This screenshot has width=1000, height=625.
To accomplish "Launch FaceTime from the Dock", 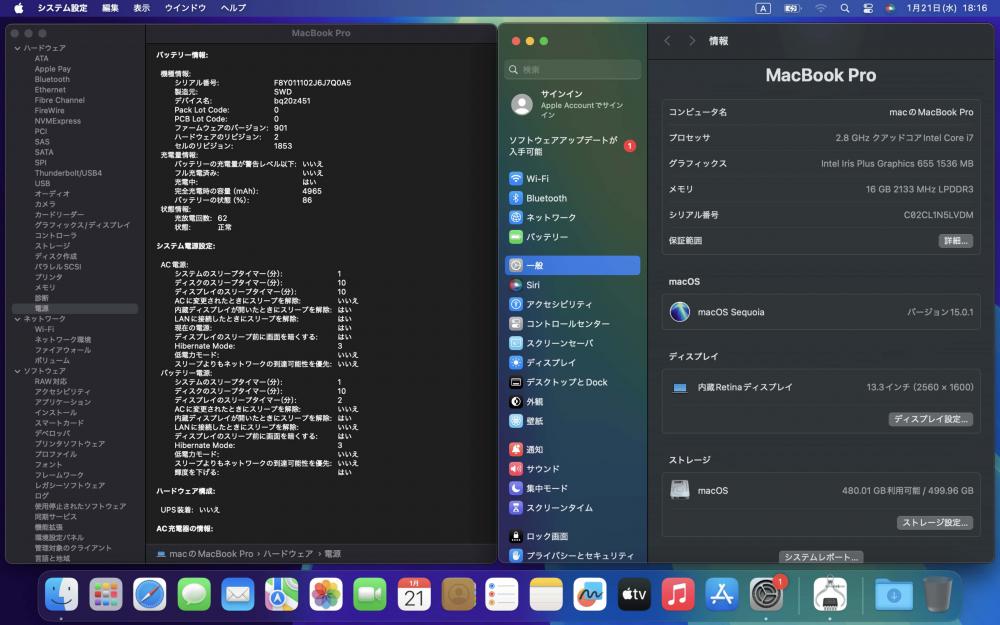I will pos(369,594).
